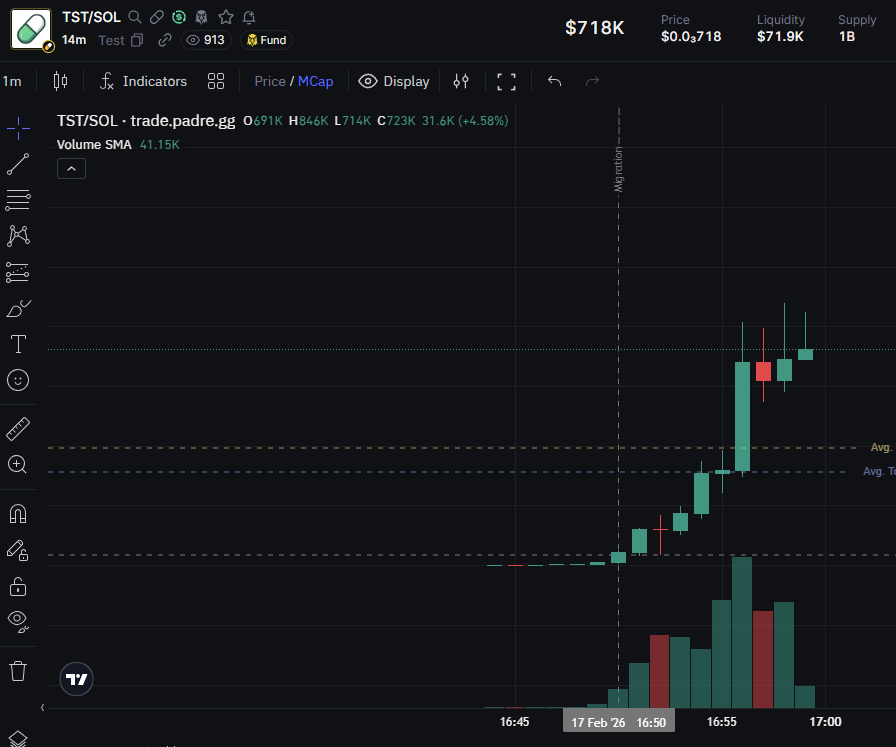The image size is (896, 747).
Task: Add TST/SOL to favorites star
Action: pyautogui.click(x=226, y=17)
